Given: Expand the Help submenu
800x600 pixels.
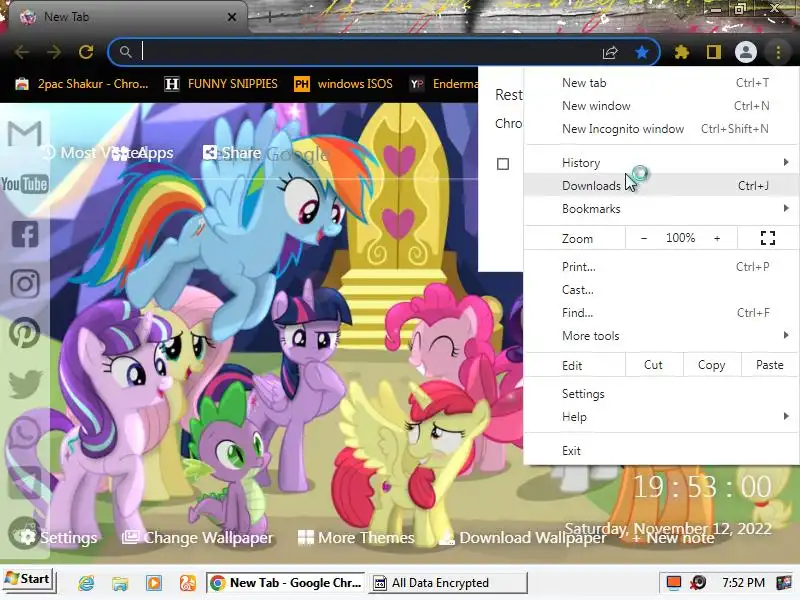Looking at the screenshot, I should click(661, 416).
